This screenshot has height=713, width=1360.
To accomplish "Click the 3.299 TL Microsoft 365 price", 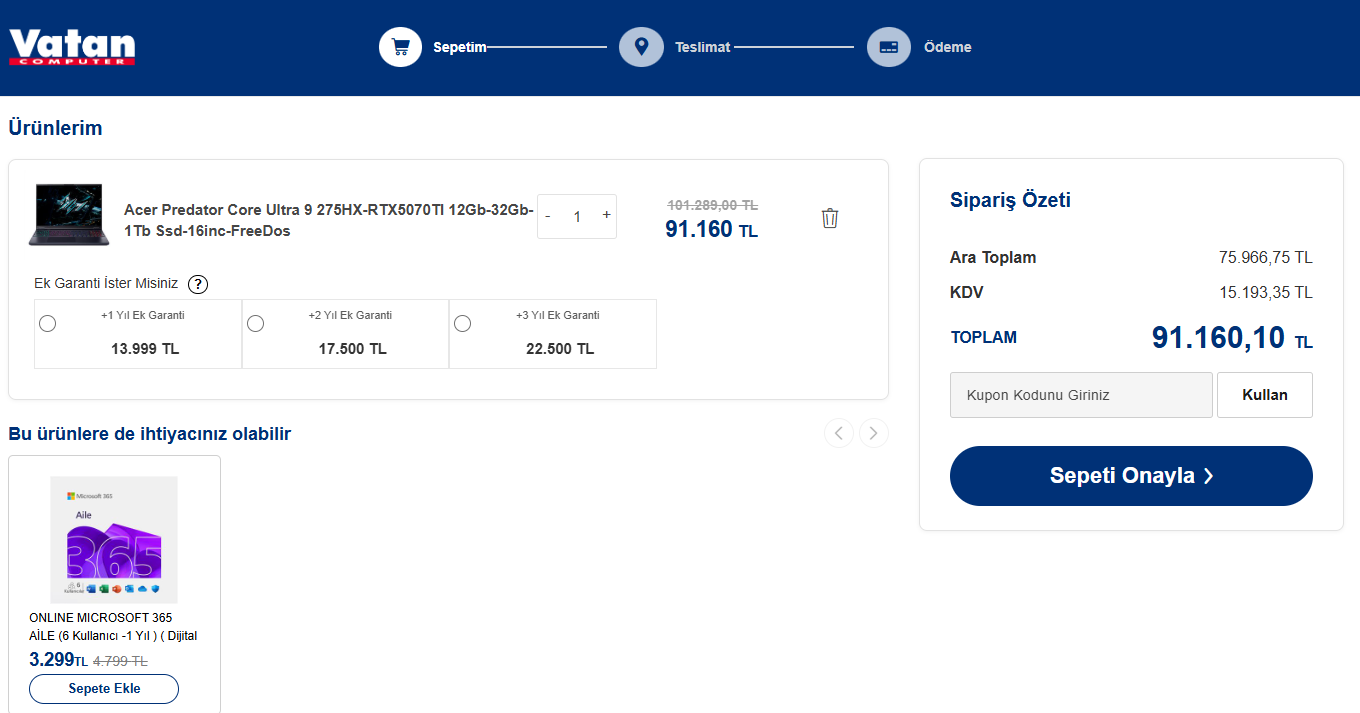I will (59, 660).
